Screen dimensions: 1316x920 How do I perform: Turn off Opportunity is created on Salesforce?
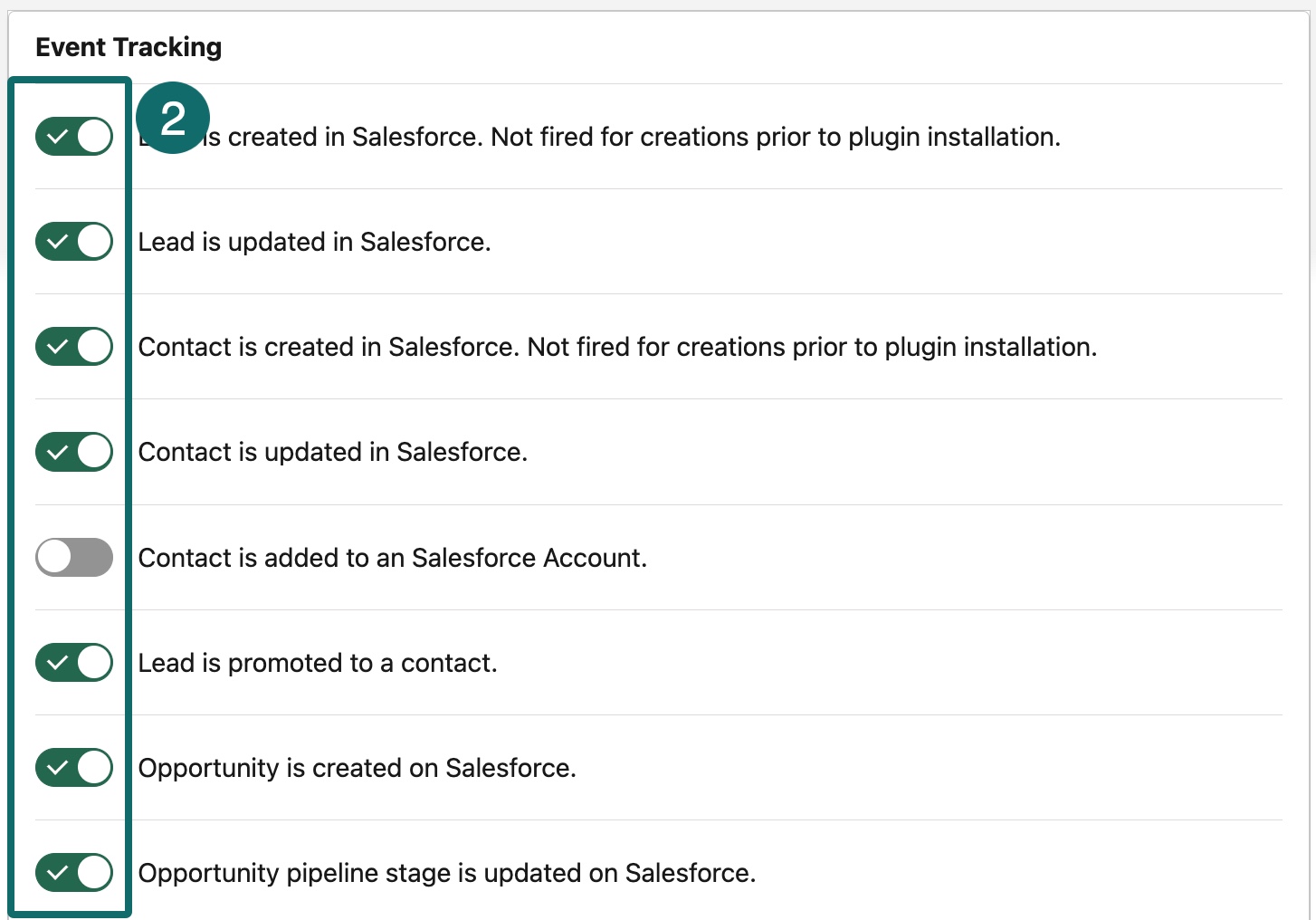click(x=74, y=767)
